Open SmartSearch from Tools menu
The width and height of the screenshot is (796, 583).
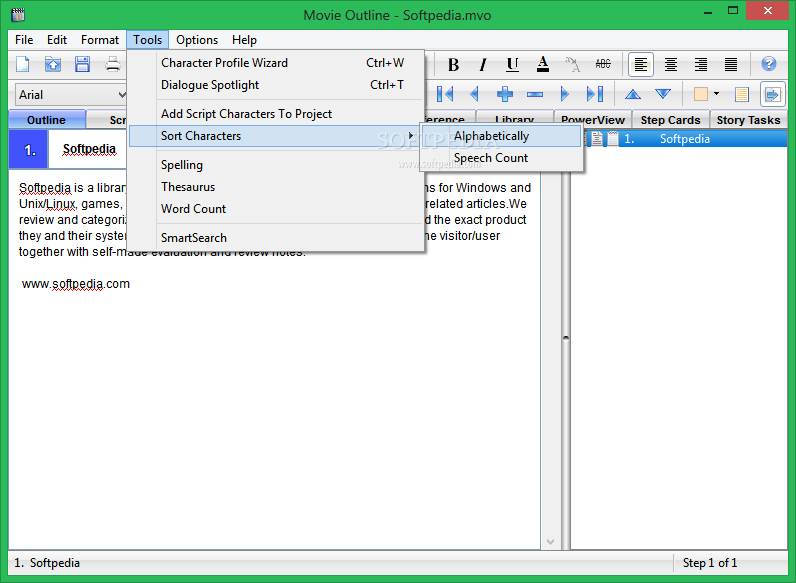[277, 238]
